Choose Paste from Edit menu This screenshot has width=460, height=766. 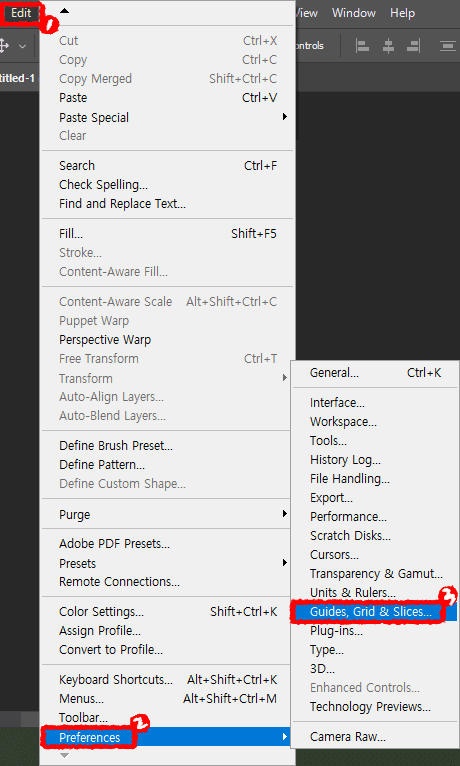[x=167, y=98]
